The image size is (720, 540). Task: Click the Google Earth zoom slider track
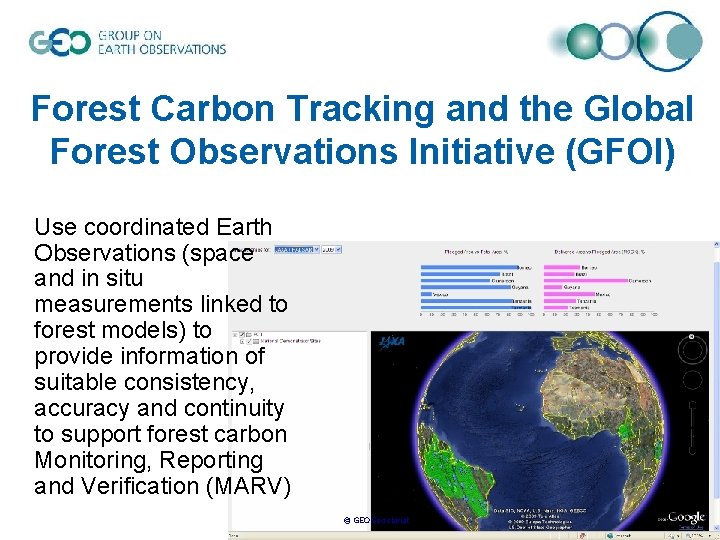coord(692,428)
